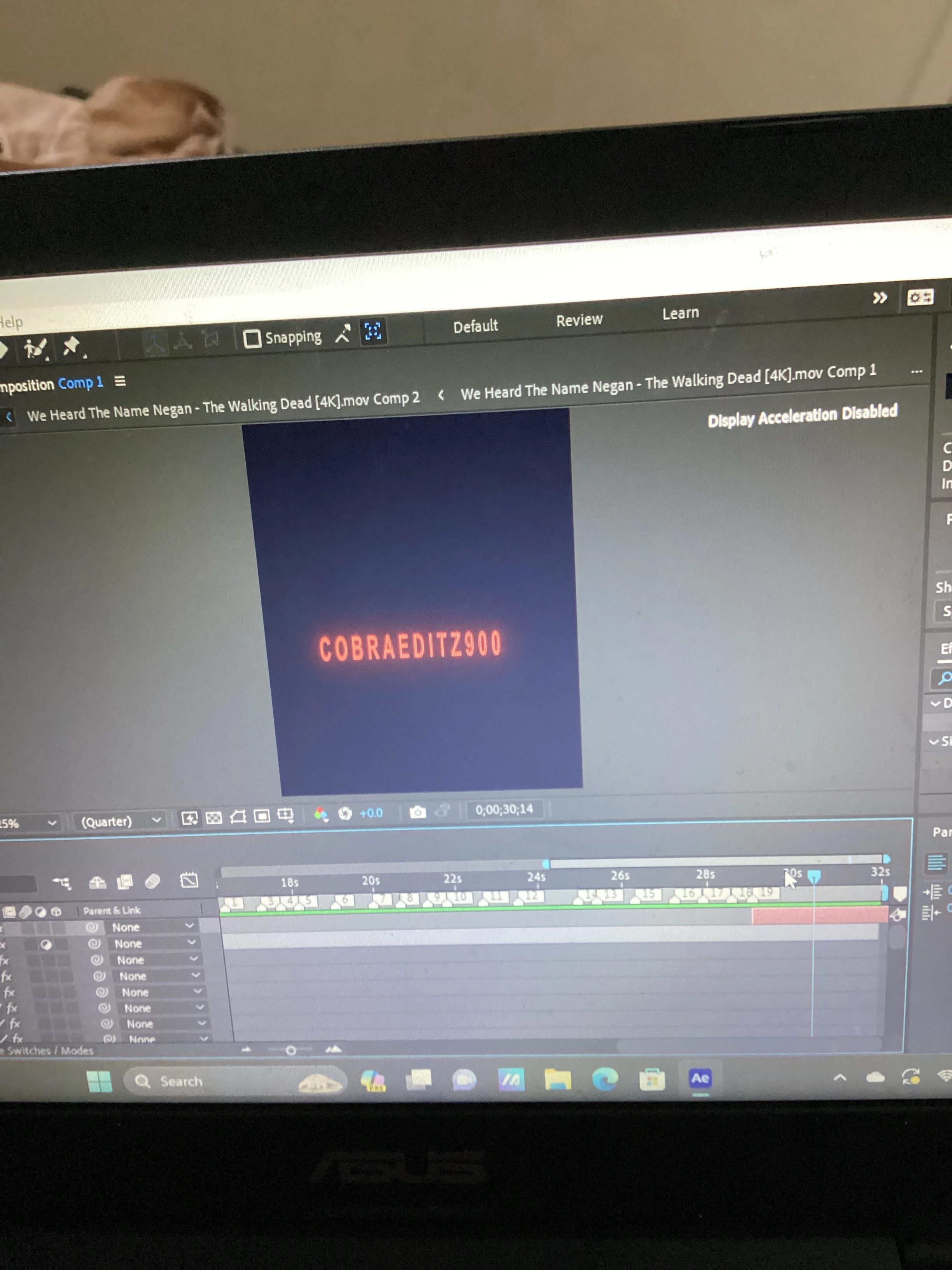
Task: Toggle mask and shape path visibility
Action: [238, 816]
